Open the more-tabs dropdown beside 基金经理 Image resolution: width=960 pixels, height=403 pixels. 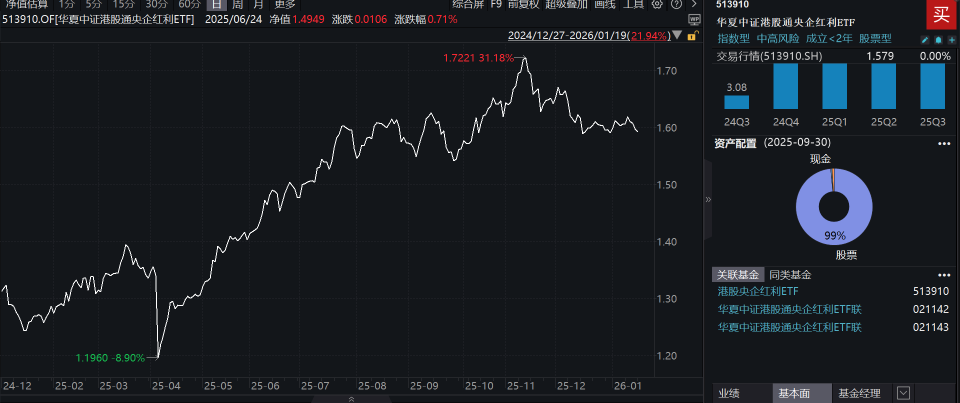coord(903,393)
